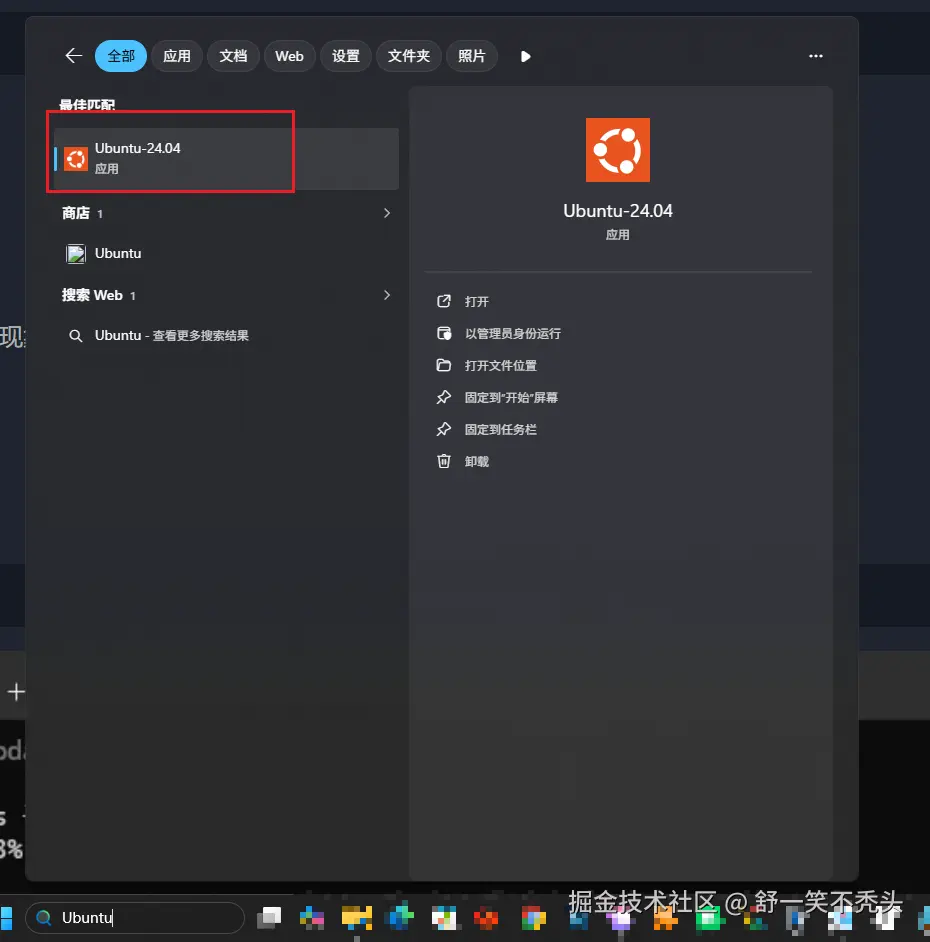Open Task View on the taskbar
This screenshot has height=942, width=930.
269,917
